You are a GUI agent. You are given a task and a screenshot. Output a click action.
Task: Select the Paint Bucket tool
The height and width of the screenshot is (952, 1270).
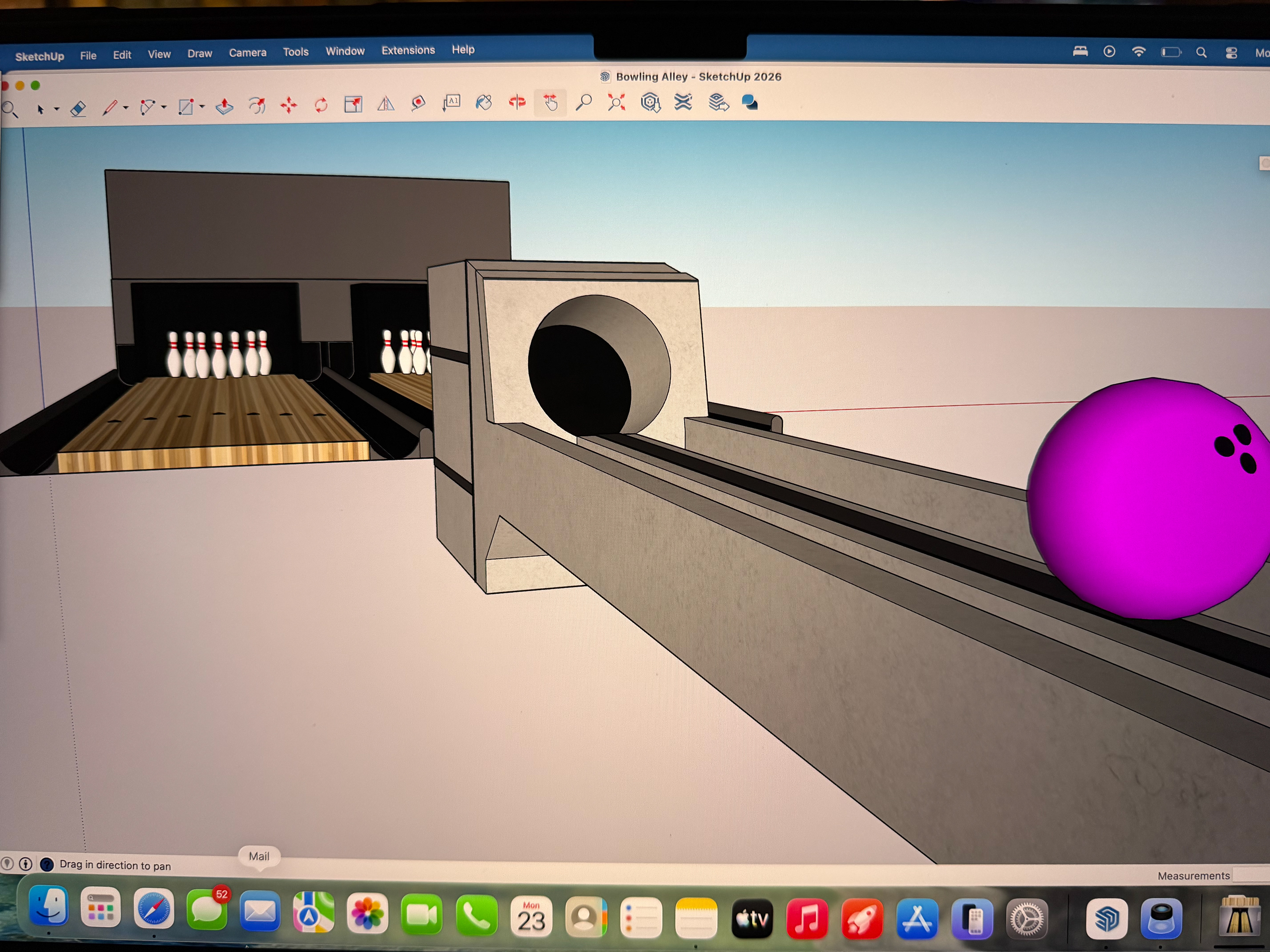pyautogui.click(x=484, y=103)
